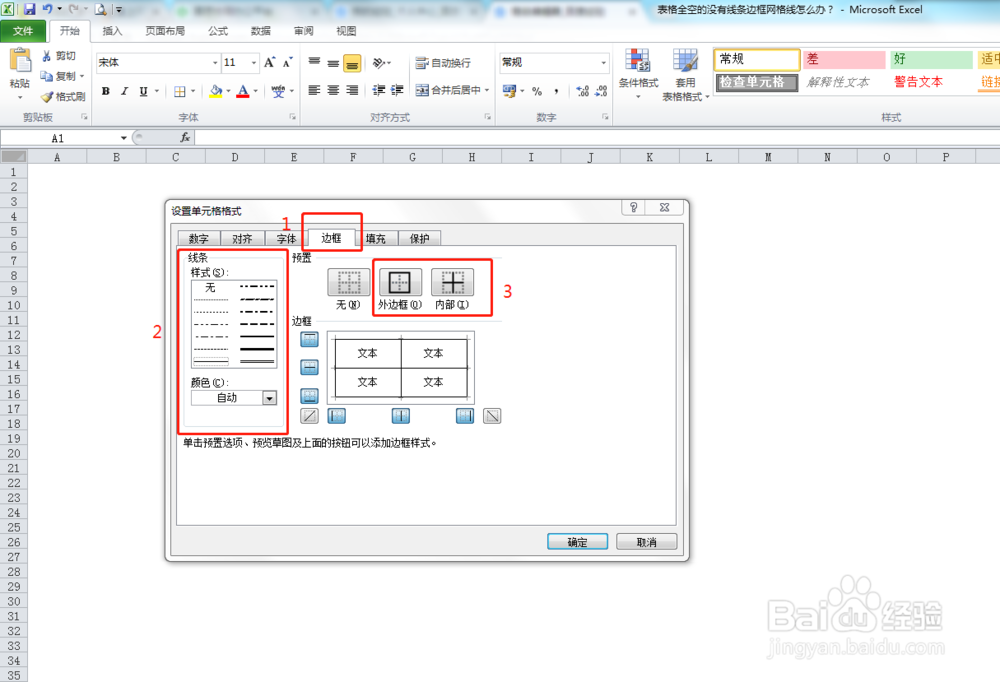Select the Format Painter (格式刷) tool
1000x682 pixels.
pyautogui.click(x=62, y=96)
